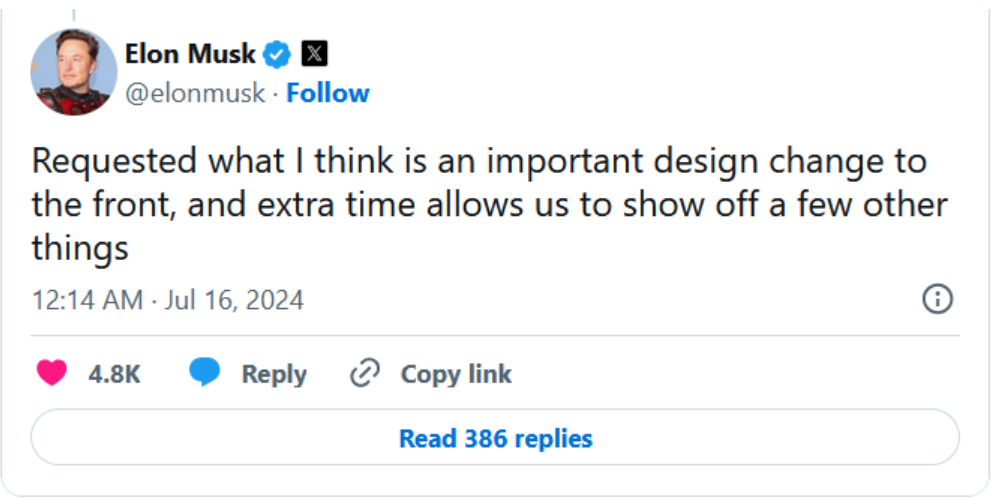This screenshot has width=994, height=504.
Task: Follow the account via the Follow link
Action: [x=328, y=93]
